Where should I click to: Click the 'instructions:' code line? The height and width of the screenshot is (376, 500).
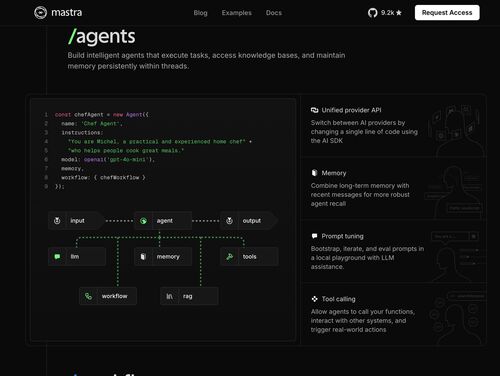point(82,133)
